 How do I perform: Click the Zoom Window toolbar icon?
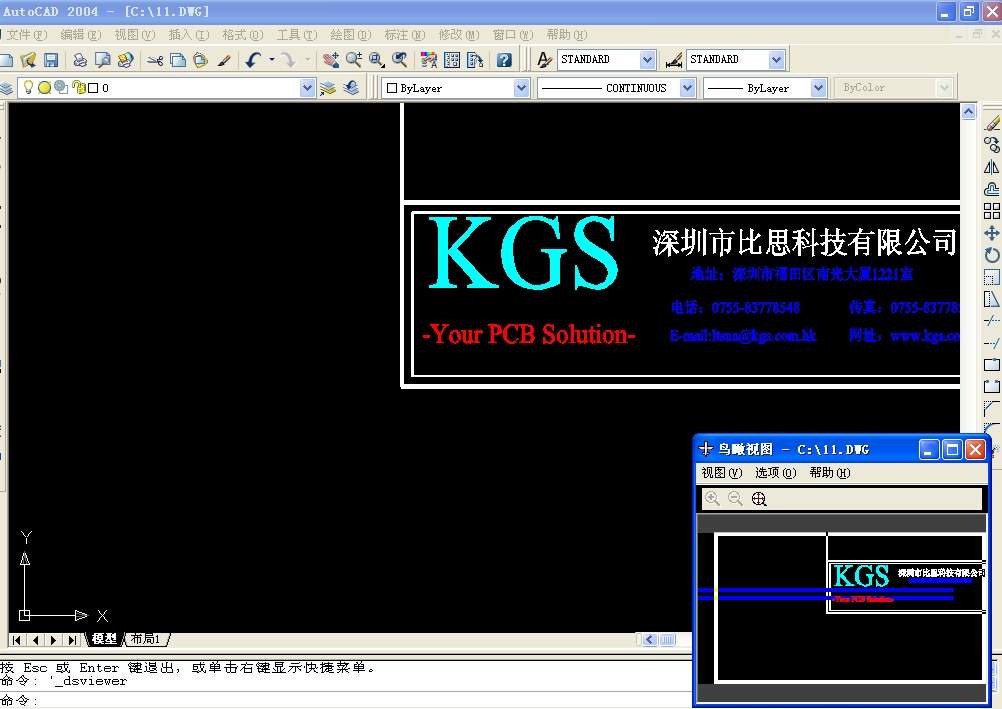[x=377, y=60]
